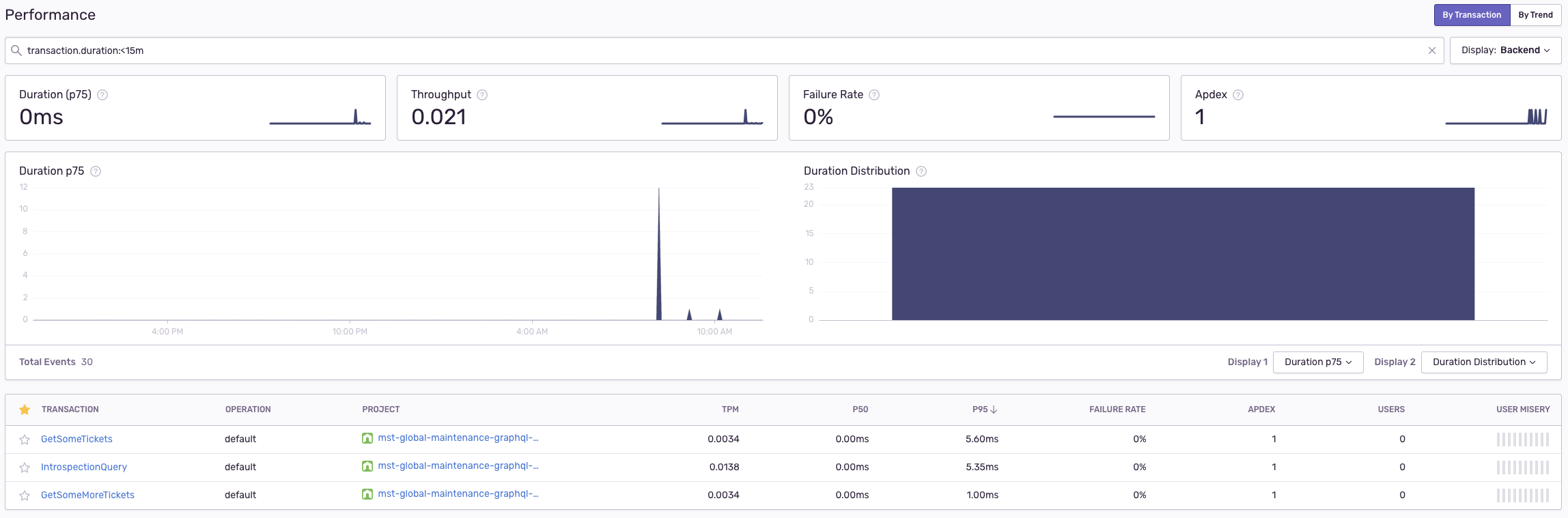Open project link in IntrospectionQuery row

point(458,466)
